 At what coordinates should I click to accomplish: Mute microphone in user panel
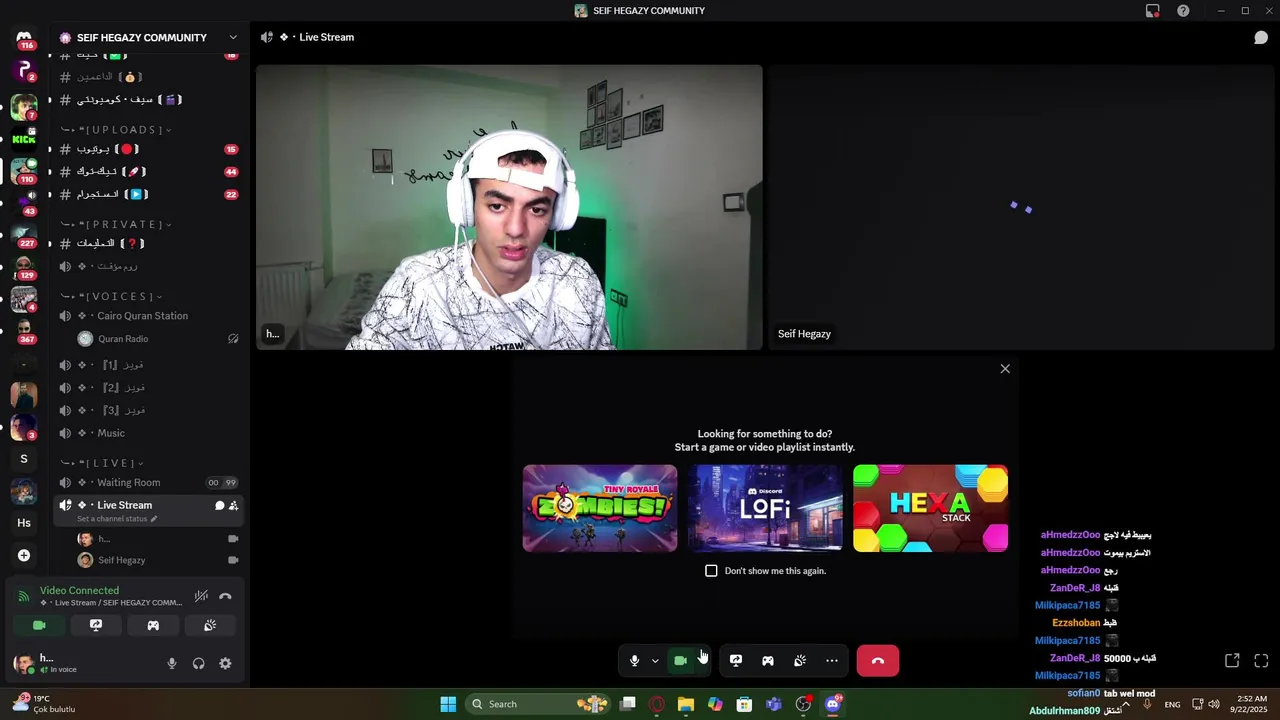point(172,664)
